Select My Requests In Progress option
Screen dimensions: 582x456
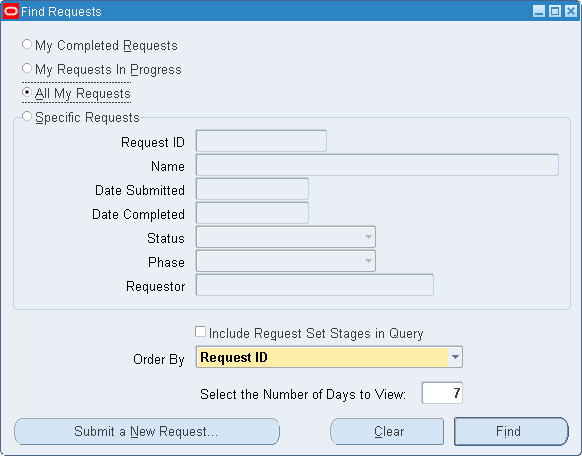[27, 68]
